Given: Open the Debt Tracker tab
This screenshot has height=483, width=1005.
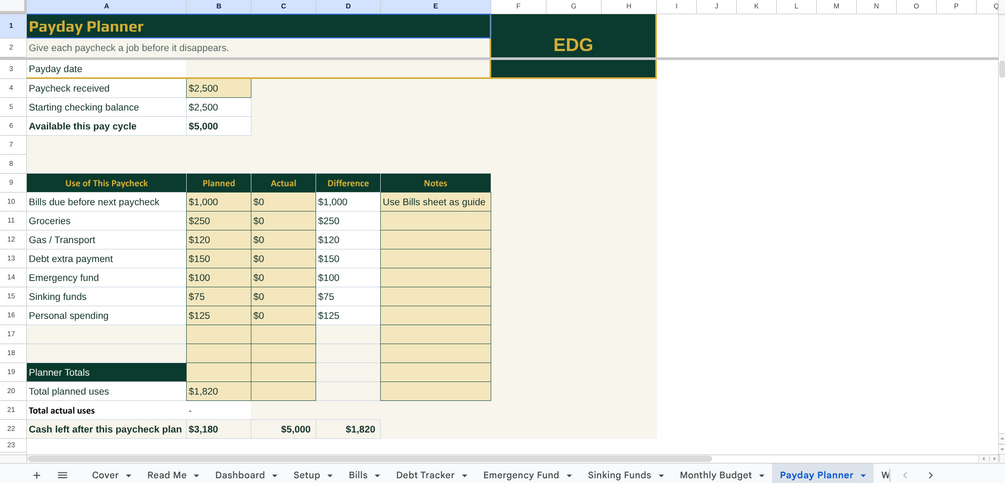Looking at the screenshot, I should point(425,475).
